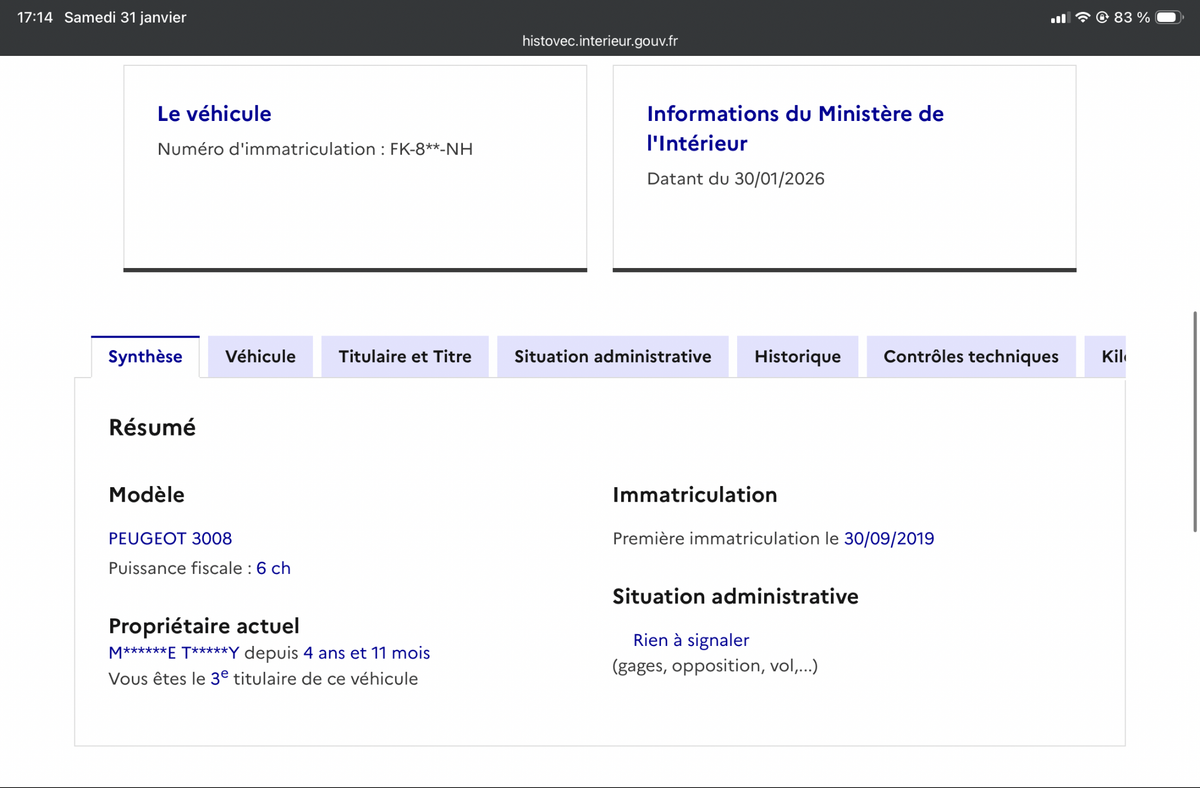Click the 6 ch fiscal power value
This screenshot has height=788, width=1200.
[273, 568]
